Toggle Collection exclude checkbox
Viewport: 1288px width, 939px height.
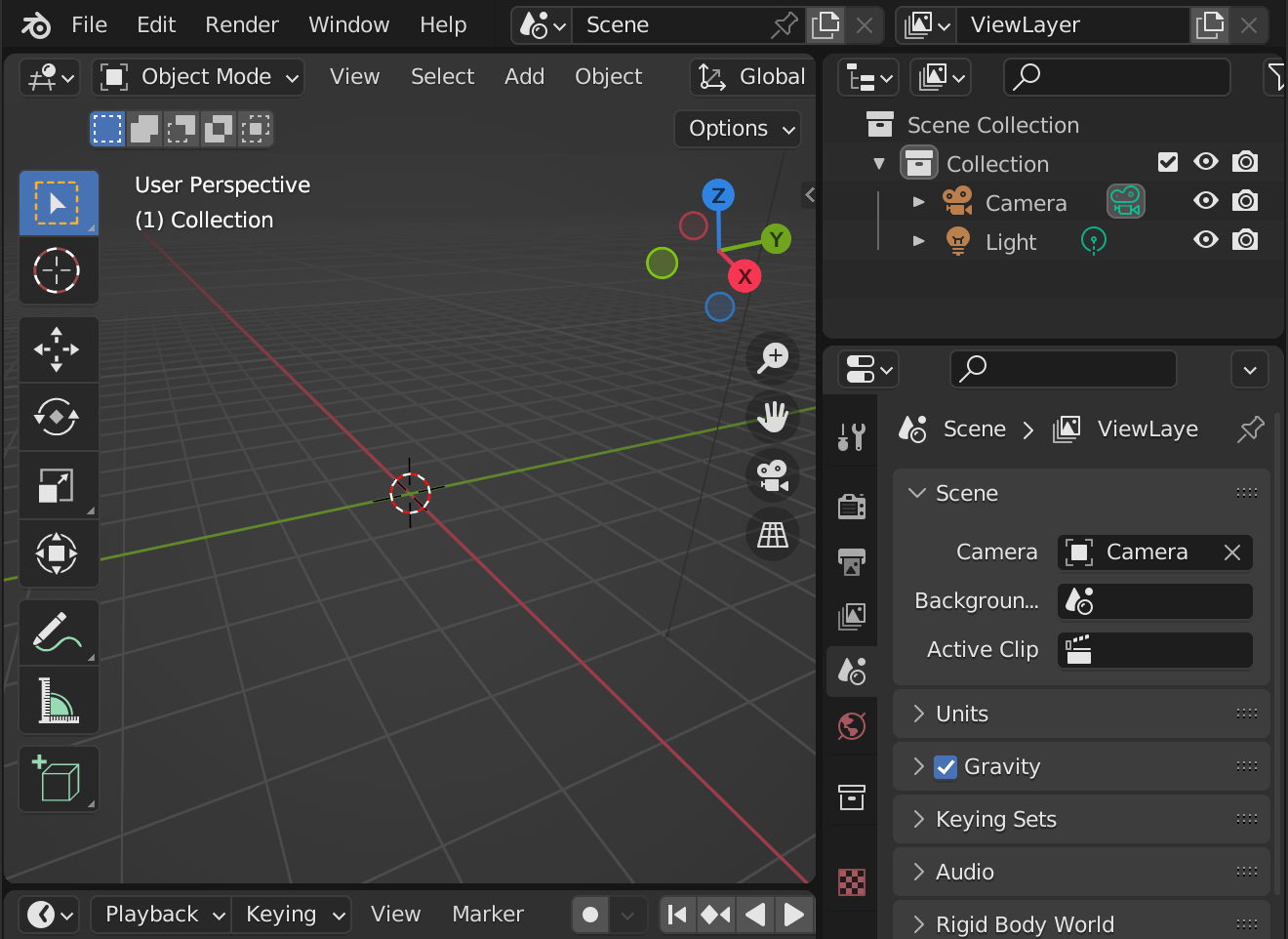coord(1168,162)
